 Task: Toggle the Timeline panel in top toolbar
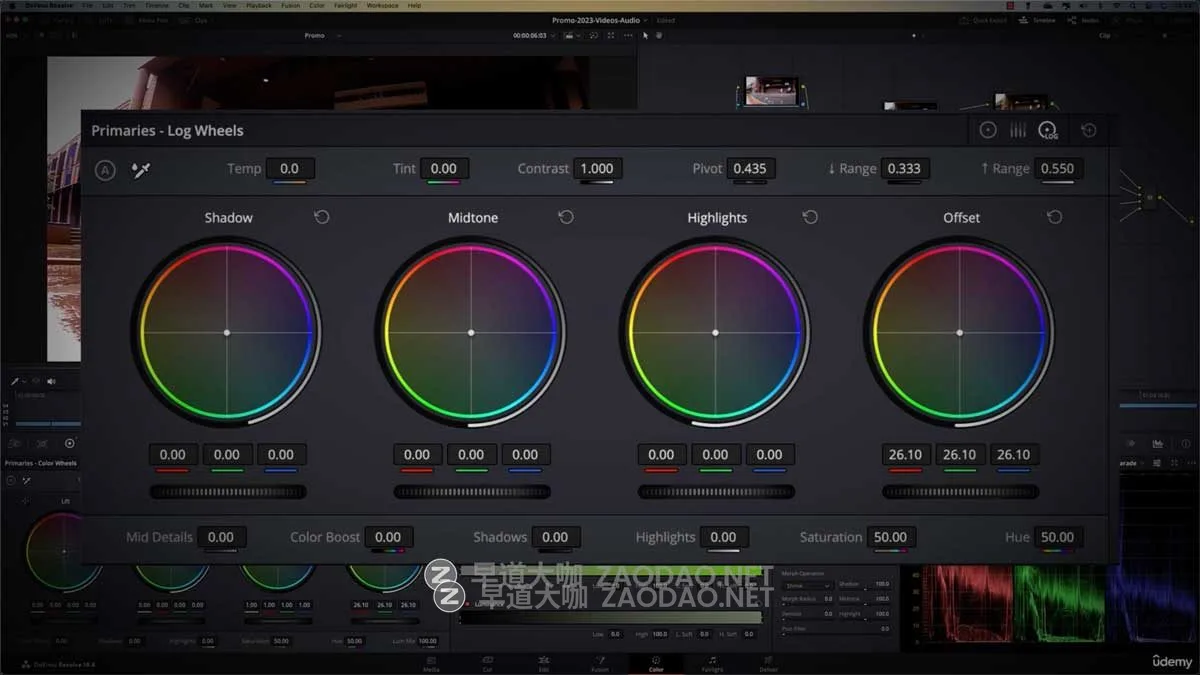tap(1038, 20)
